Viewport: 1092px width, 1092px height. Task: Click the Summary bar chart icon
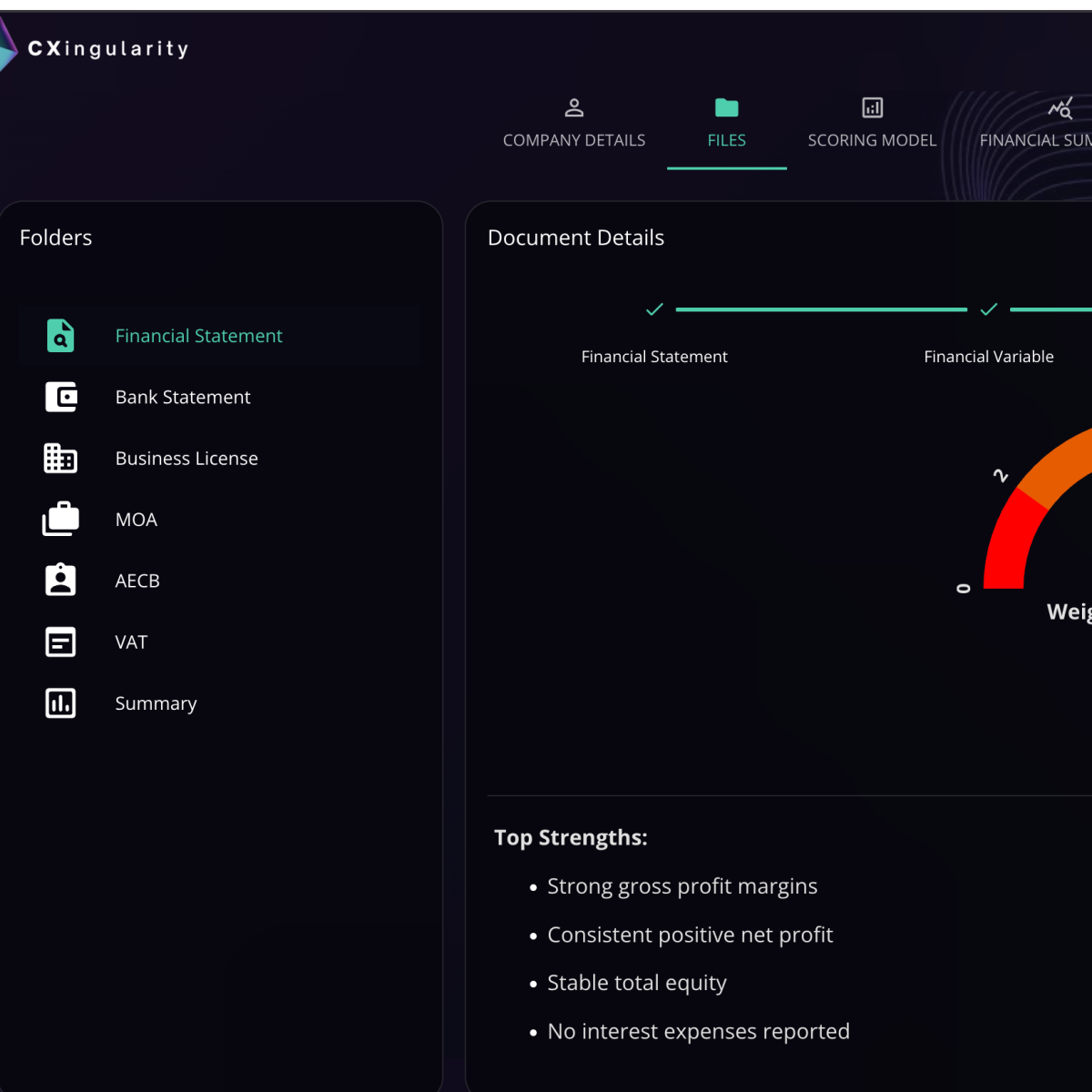[x=60, y=703]
